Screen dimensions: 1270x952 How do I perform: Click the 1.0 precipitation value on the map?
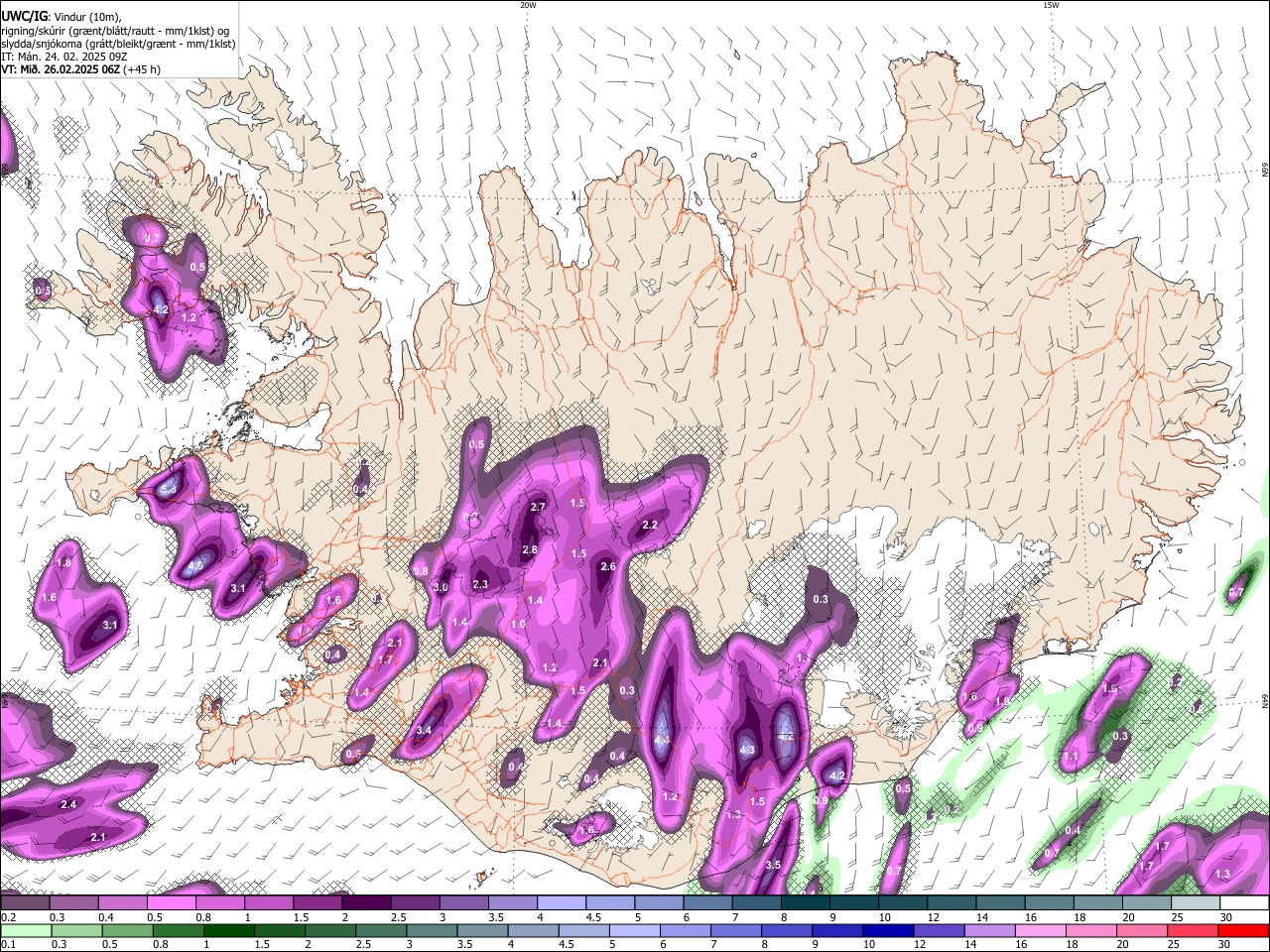[518, 624]
